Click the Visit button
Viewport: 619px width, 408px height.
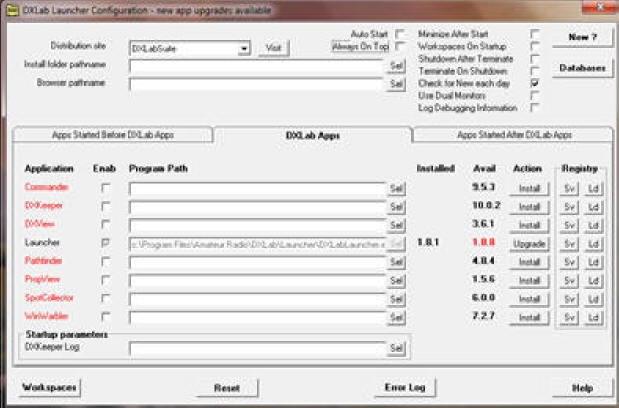pyautogui.click(x=274, y=48)
